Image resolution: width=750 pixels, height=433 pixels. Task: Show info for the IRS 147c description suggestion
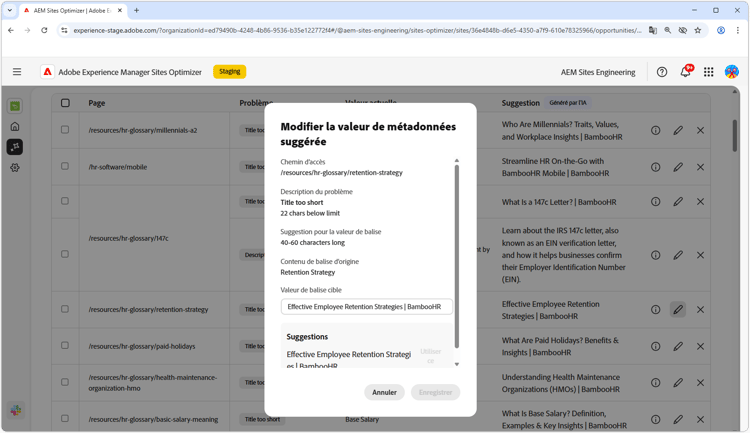pos(655,255)
